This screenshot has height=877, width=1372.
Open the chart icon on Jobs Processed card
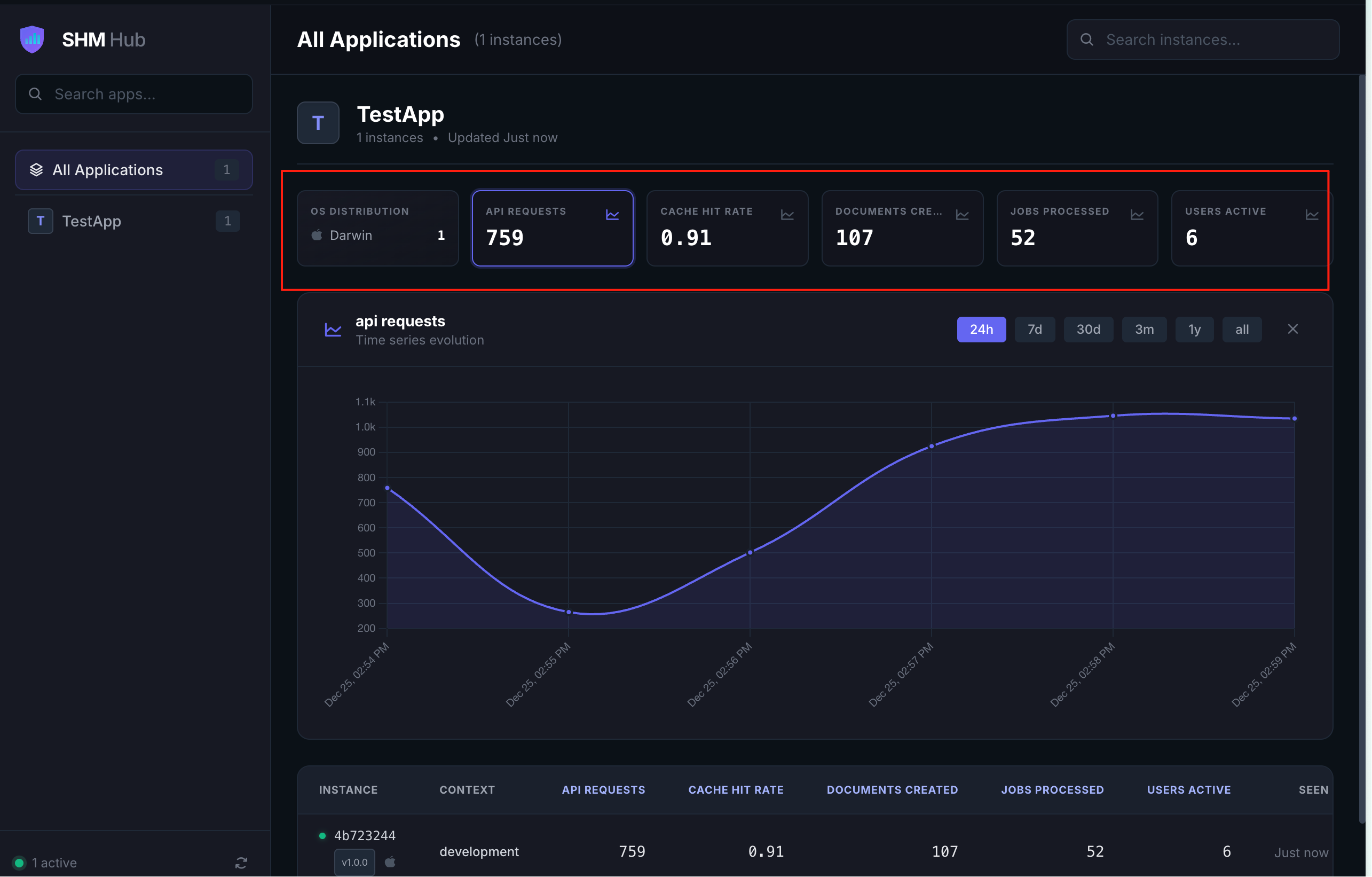(x=1137, y=215)
